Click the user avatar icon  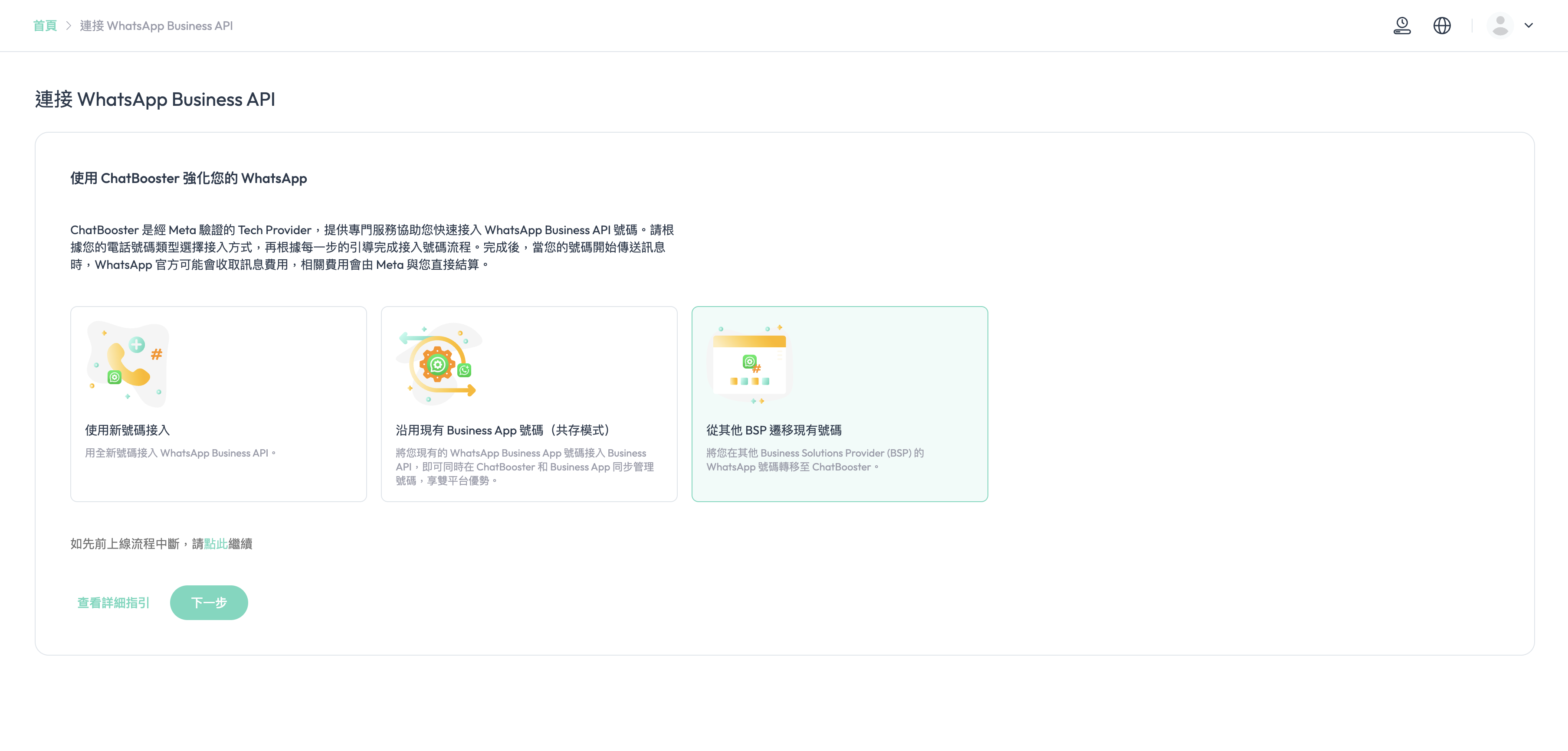tap(1500, 26)
